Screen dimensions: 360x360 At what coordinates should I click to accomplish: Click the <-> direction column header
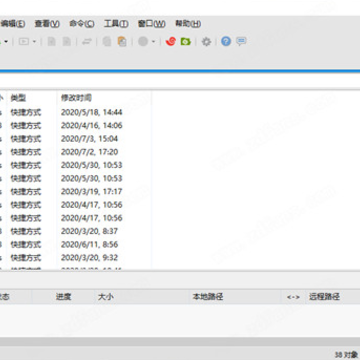(293, 297)
